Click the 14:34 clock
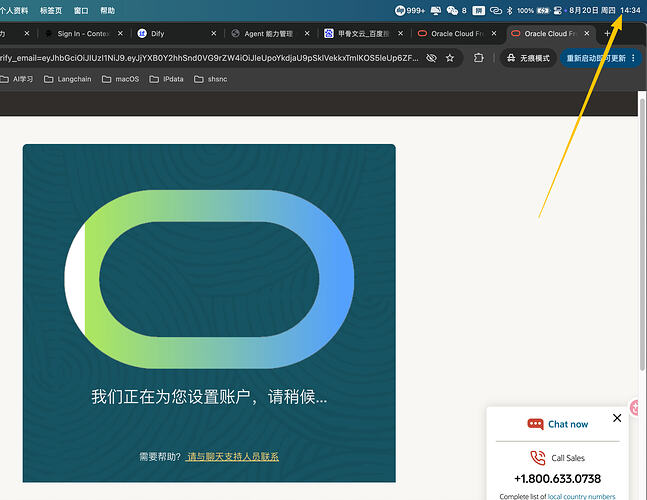Screen dimensions: 647x500 pyautogui.click(x=630, y=10)
